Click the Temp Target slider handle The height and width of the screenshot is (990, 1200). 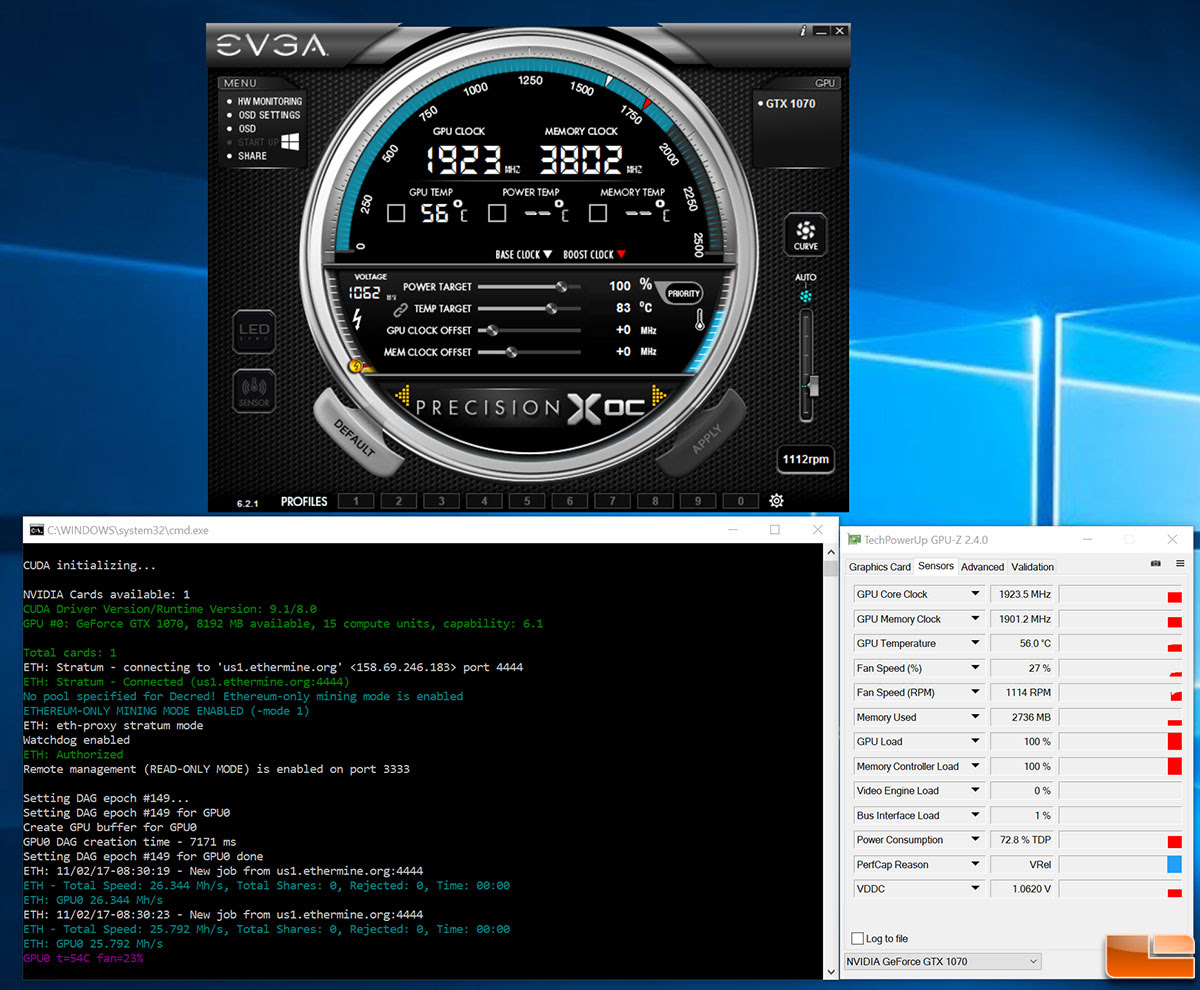pos(551,308)
